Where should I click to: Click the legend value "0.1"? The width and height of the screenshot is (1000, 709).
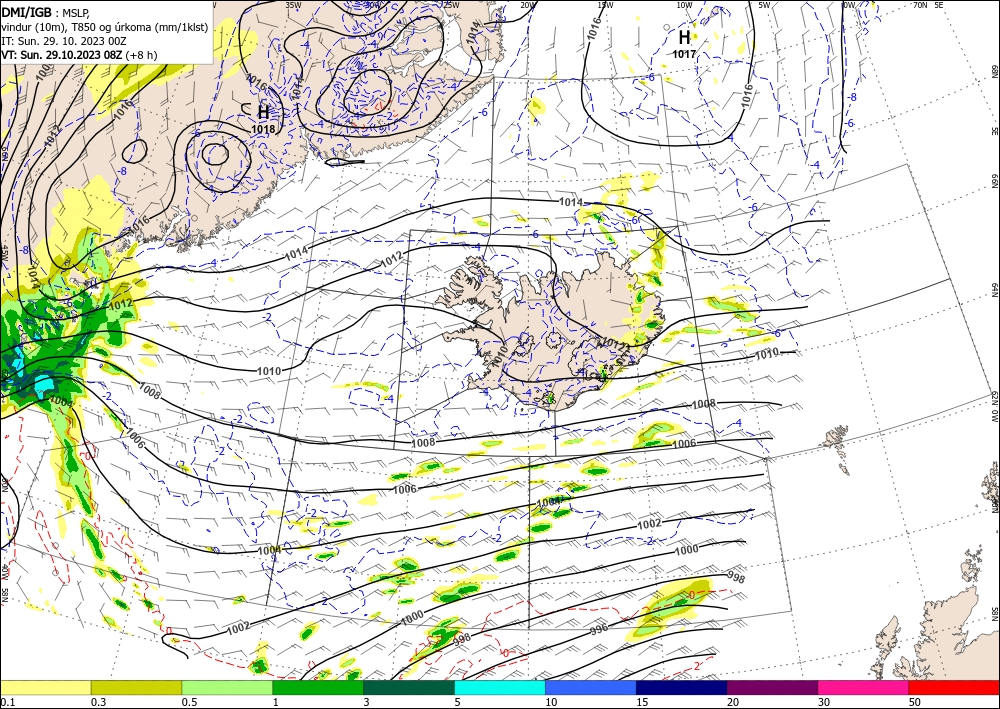[6, 702]
